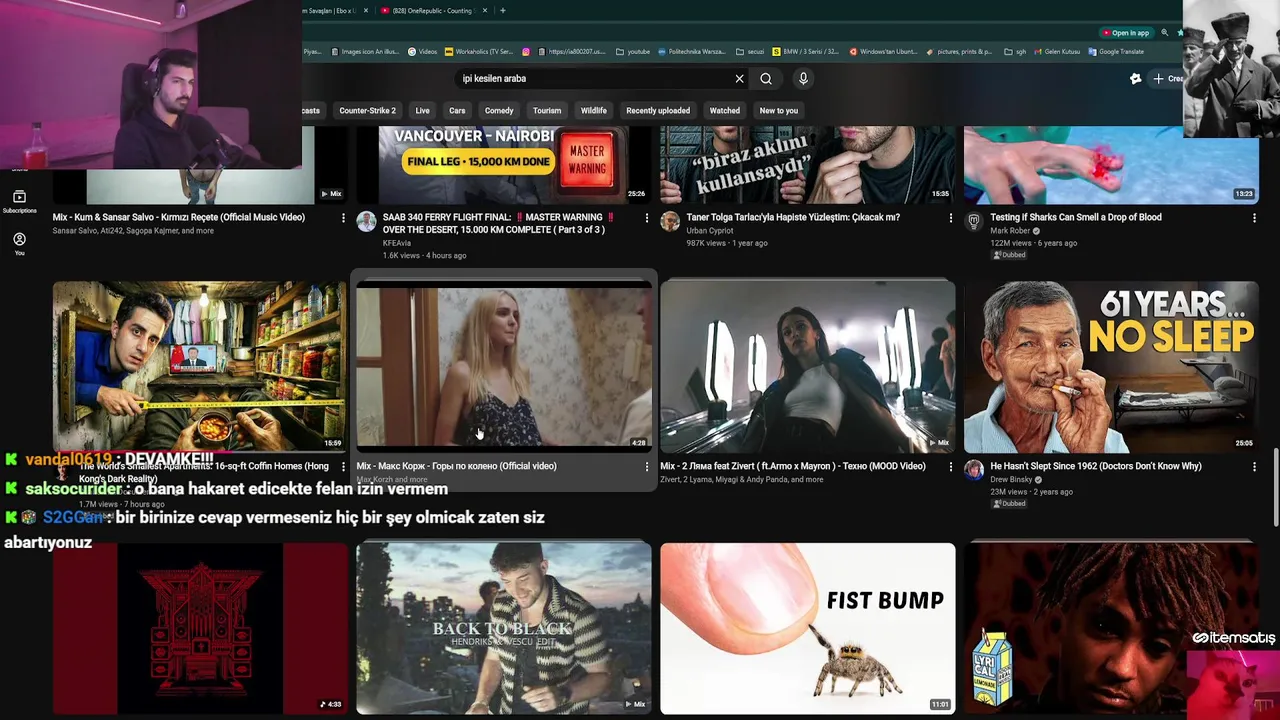Clear the search box with the X icon
The width and height of the screenshot is (1280, 720).
(739, 79)
